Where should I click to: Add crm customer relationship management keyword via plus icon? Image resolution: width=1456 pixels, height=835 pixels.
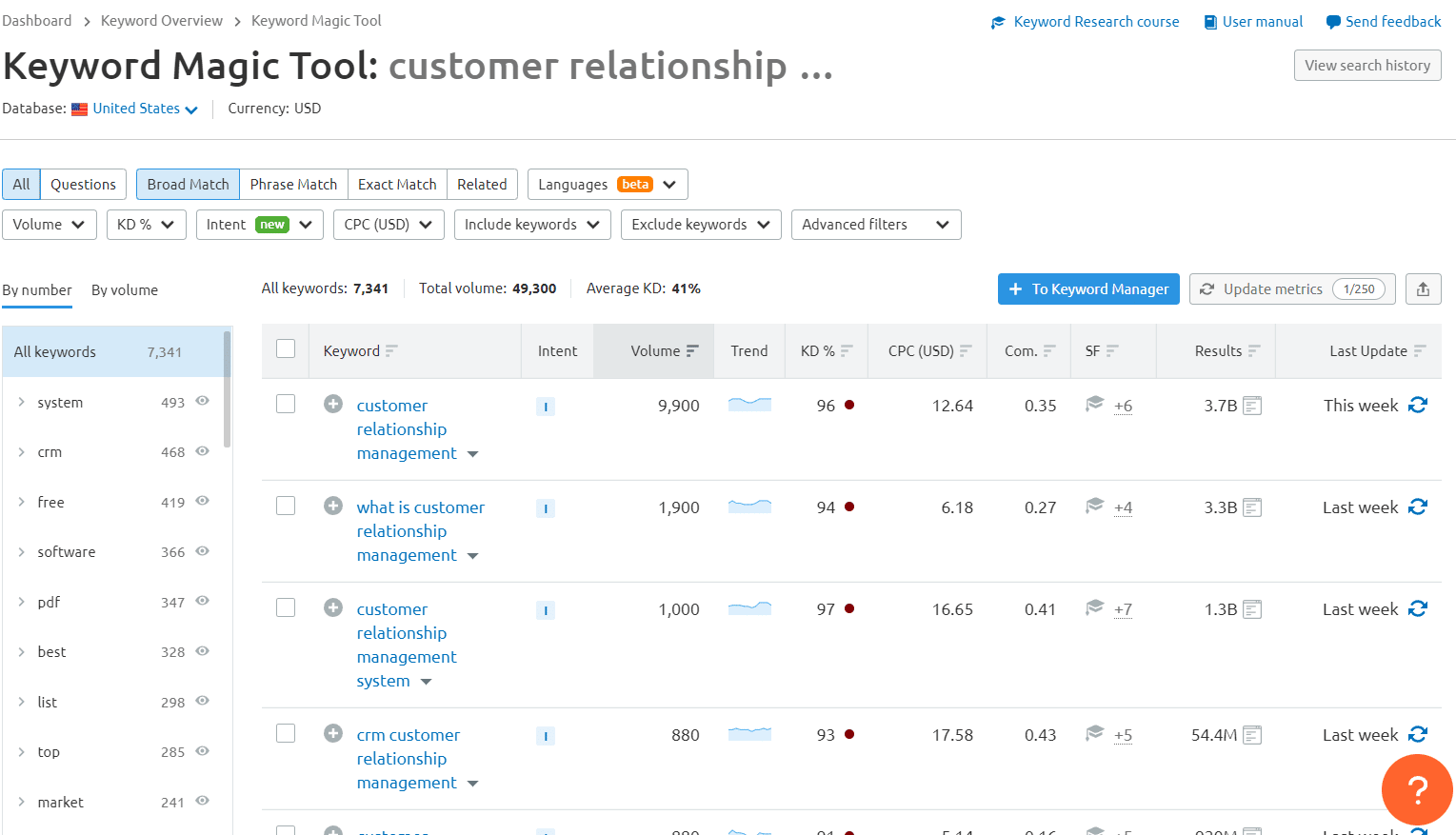[333, 733]
